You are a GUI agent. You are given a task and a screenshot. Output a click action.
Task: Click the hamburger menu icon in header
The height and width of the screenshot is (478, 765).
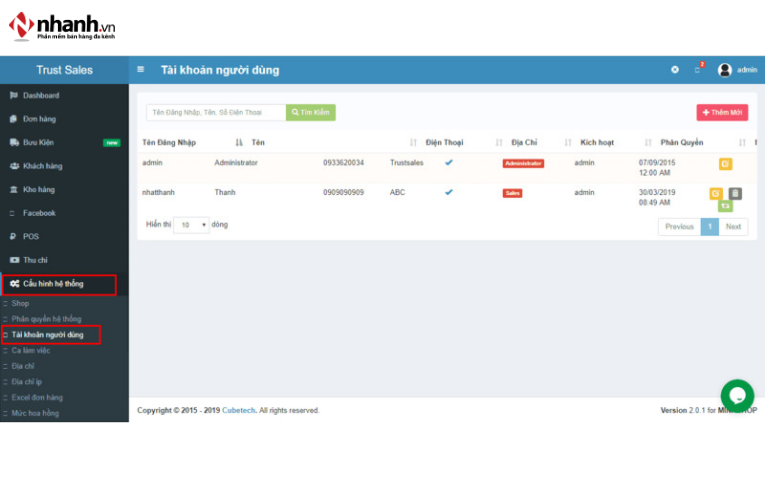141,70
